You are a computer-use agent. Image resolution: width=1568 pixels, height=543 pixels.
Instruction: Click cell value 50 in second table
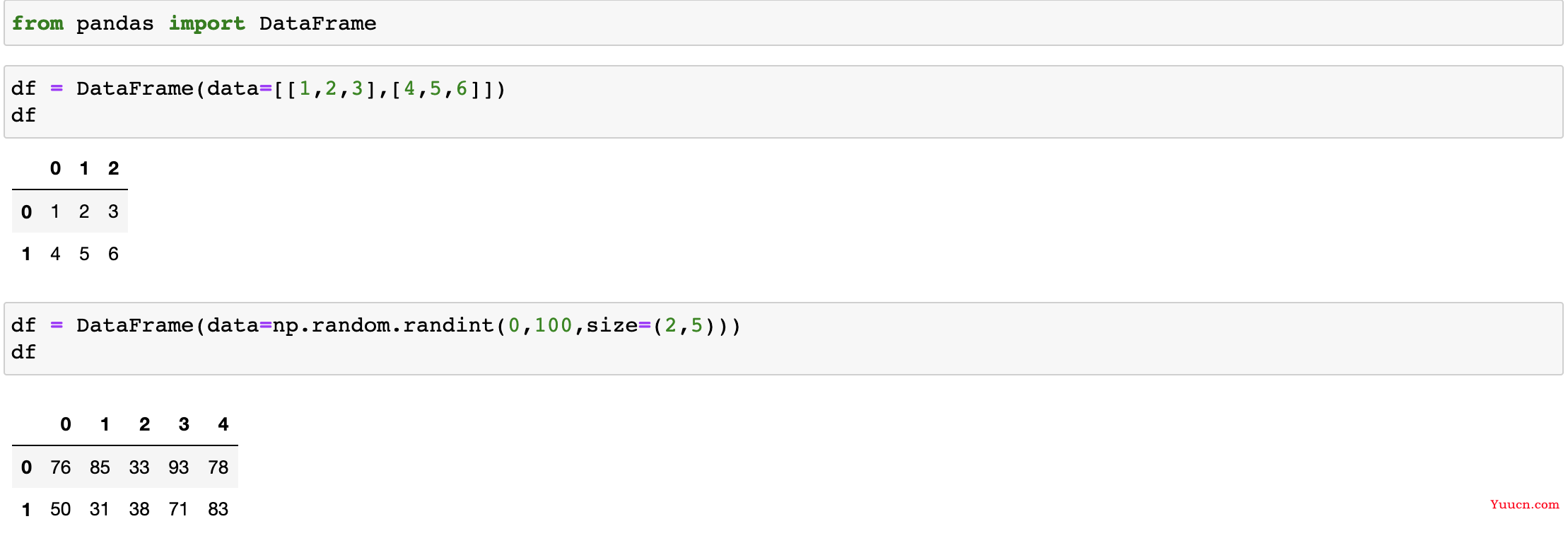point(60,509)
